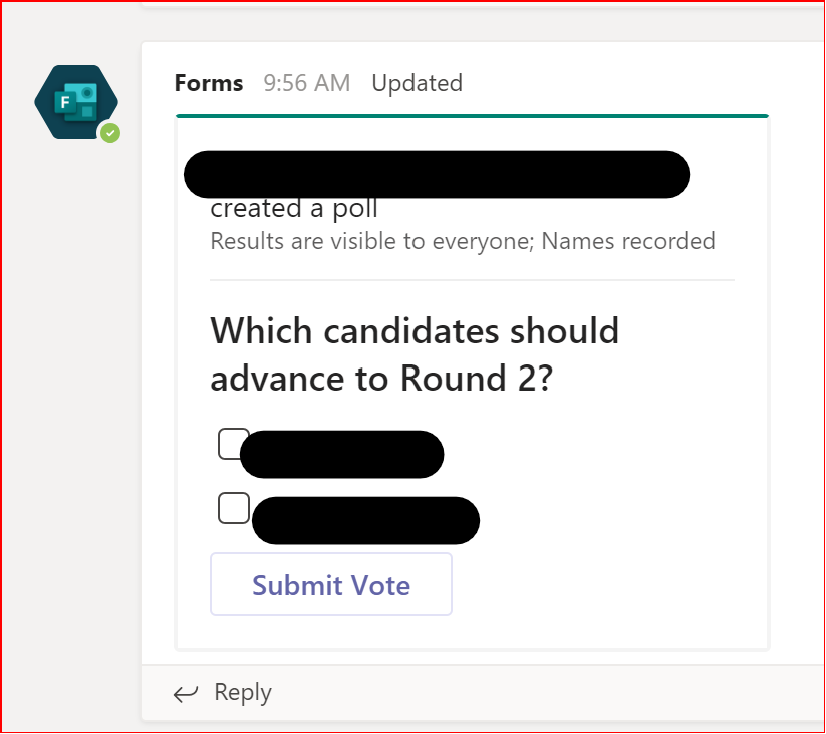Click the reply arrow icon
Image resolution: width=826 pixels, height=734 pixels.
tap(186, 692)
